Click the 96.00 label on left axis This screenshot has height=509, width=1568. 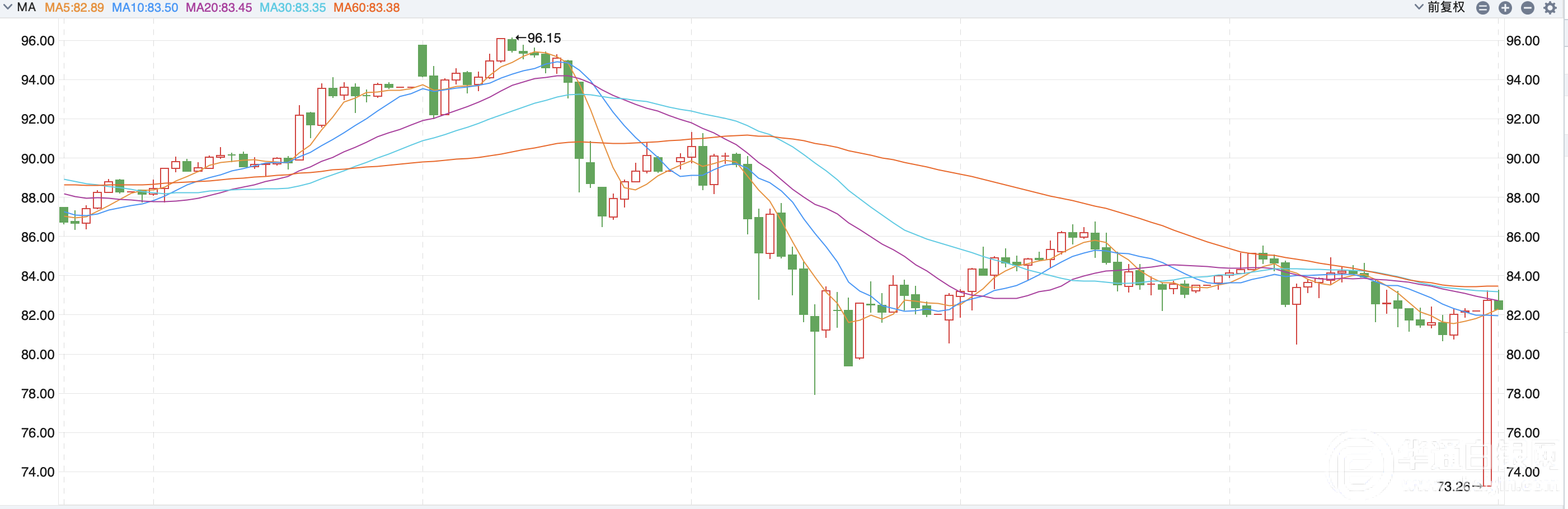click(37, 41)
